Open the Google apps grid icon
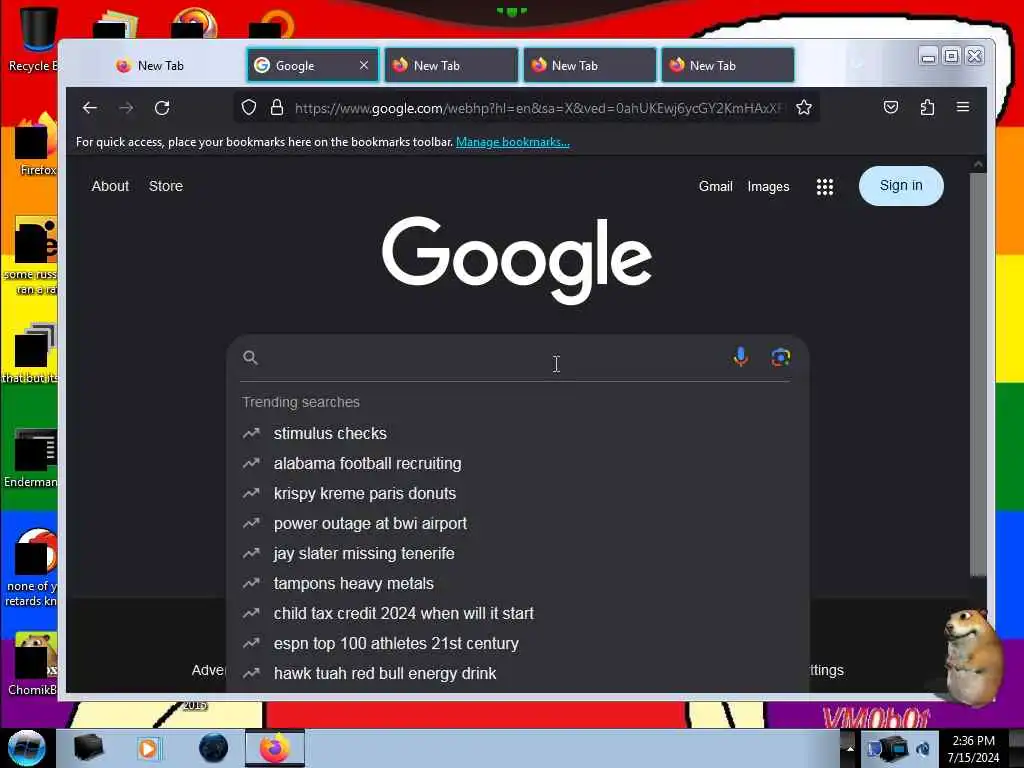 [x=825, y=187]
